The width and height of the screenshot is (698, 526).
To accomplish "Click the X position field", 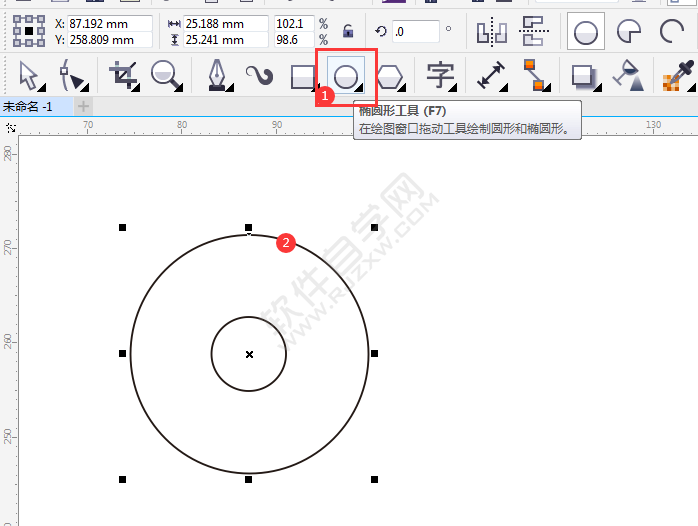I will 110,23.
